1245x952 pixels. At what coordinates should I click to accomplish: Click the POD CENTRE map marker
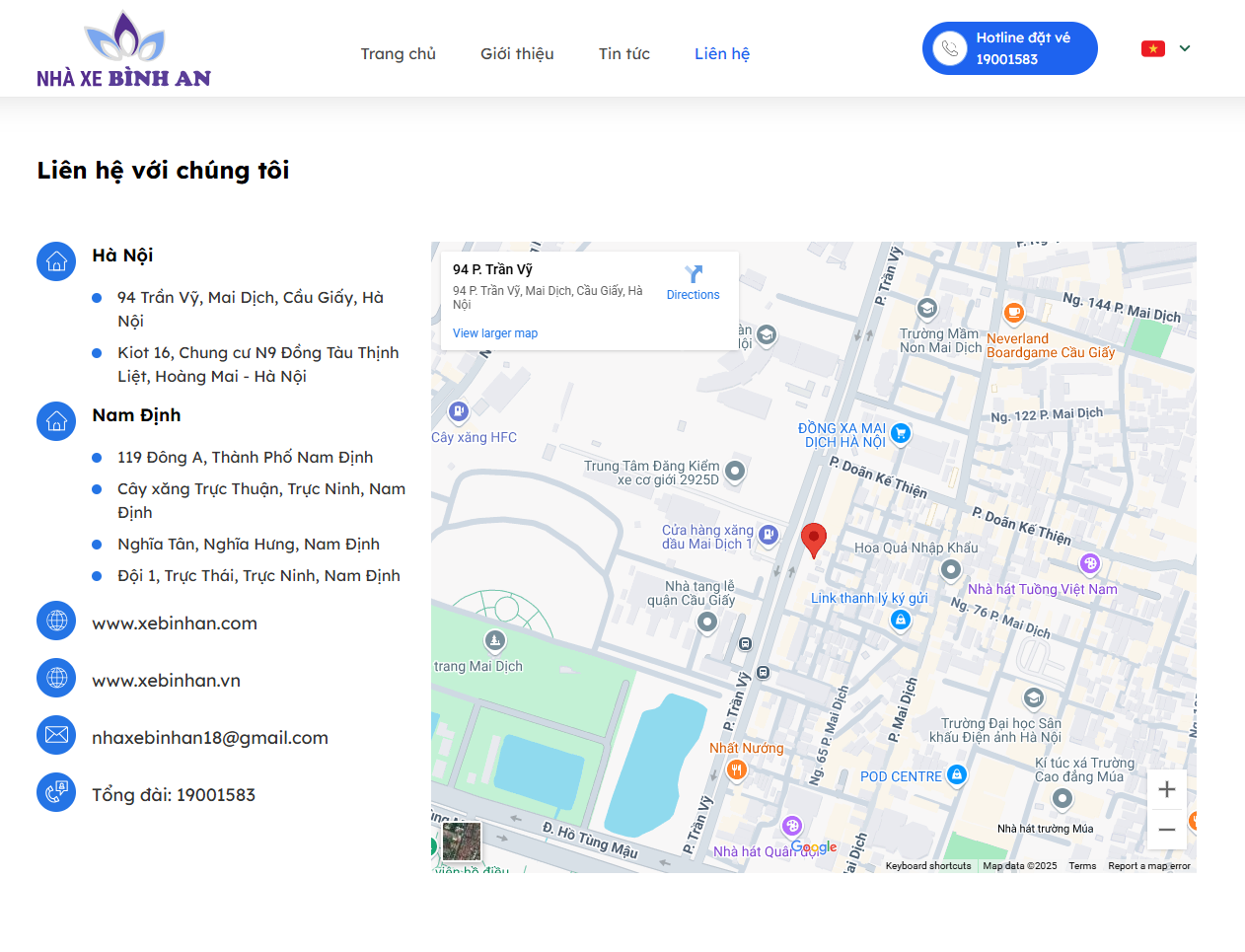click(956, 774)
